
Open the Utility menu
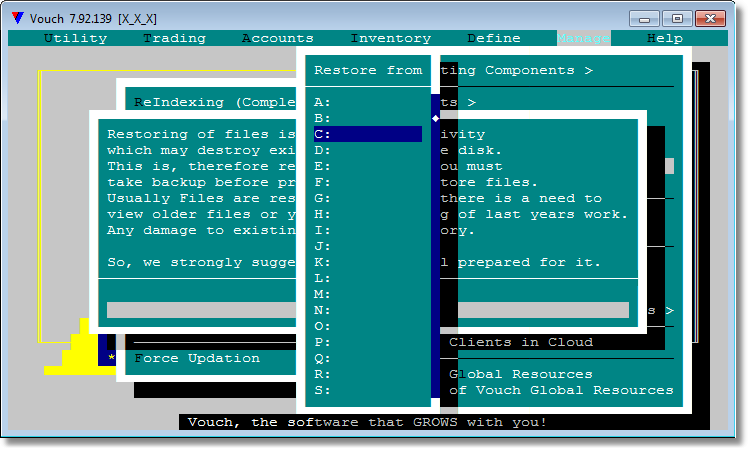(x=75, y=38)
